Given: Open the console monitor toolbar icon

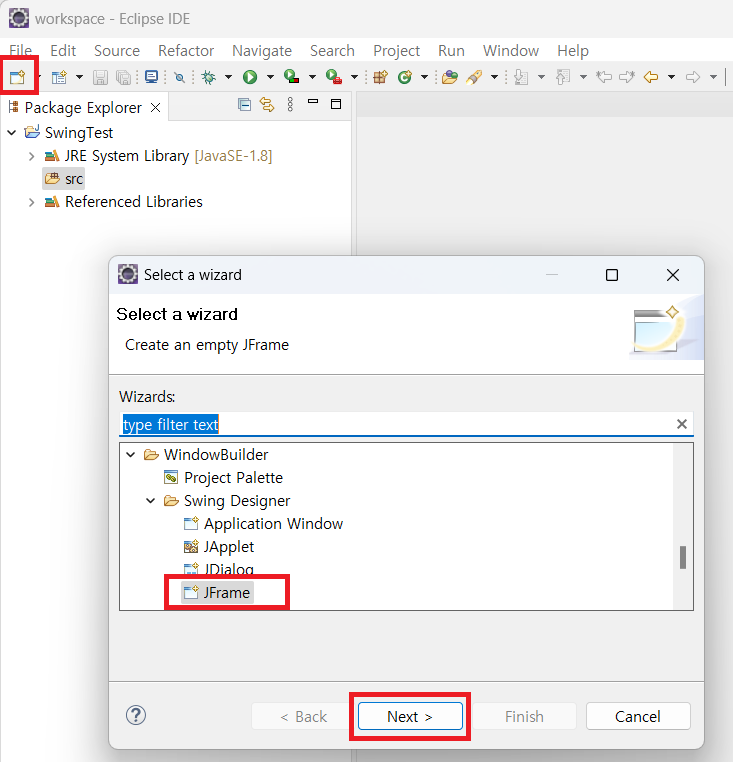Looking at the screenshot, I should tap(151, 77).
